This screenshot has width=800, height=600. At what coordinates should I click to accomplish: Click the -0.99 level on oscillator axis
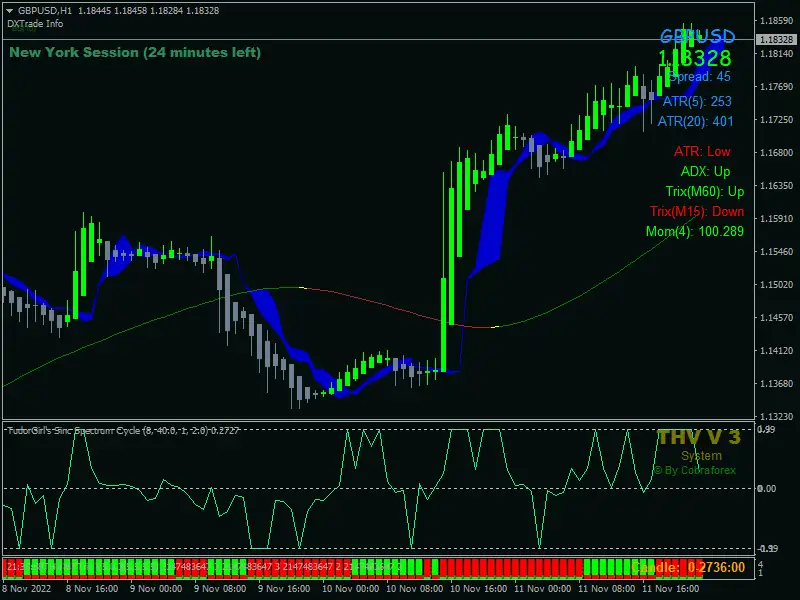click(x=766, y=548)
